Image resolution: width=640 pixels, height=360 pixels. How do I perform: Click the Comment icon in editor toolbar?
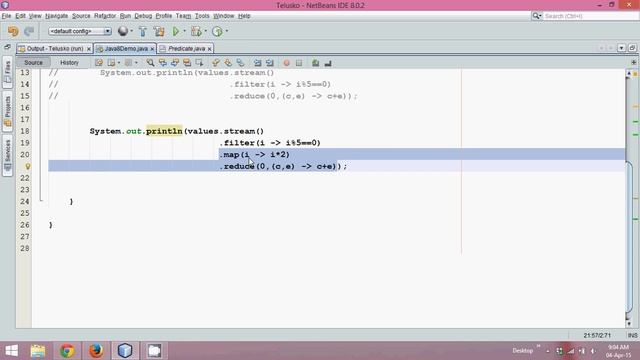(316, 63)
